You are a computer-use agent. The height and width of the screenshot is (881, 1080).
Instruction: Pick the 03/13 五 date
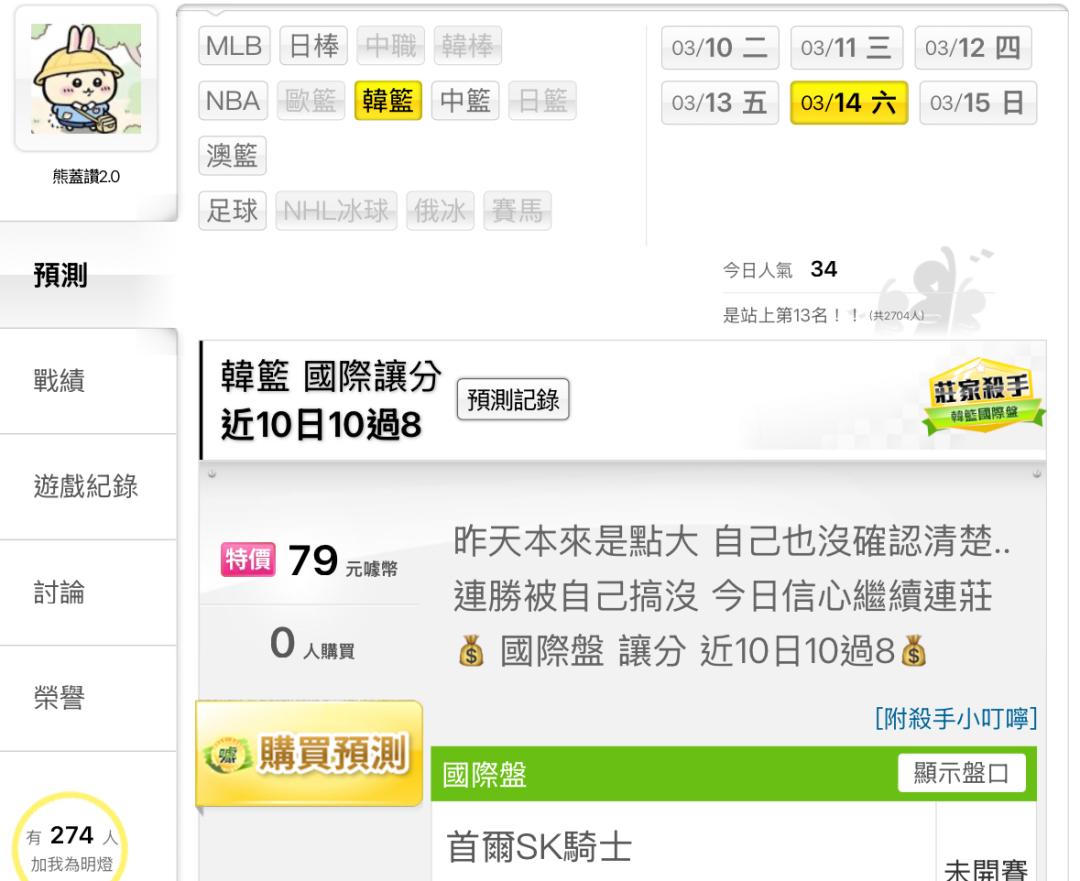pyautogui.click(x=720, y=103)
